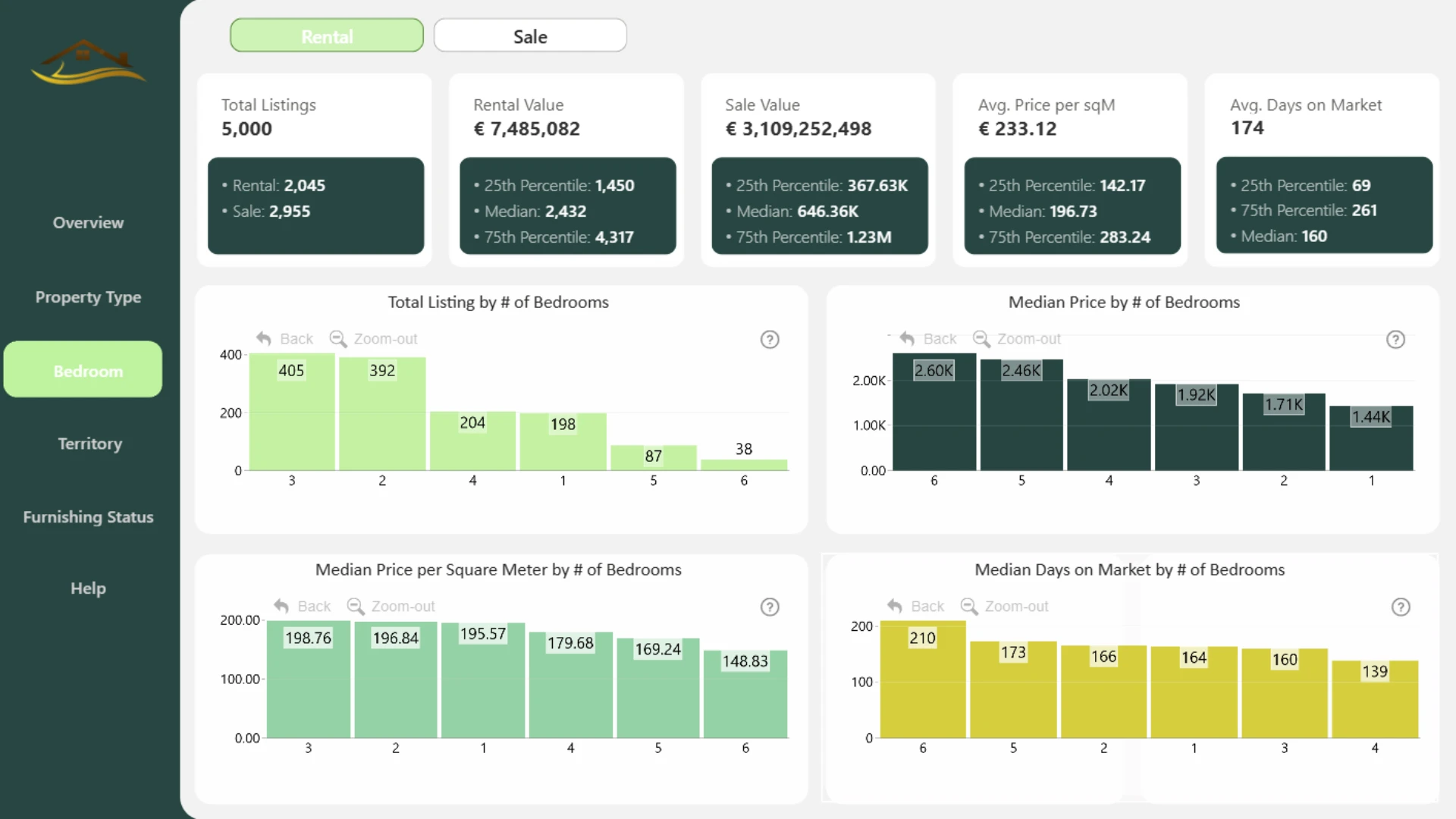Open help icon on Days on Market chart
The image size is (1456, 819).
coord(1401,607)
